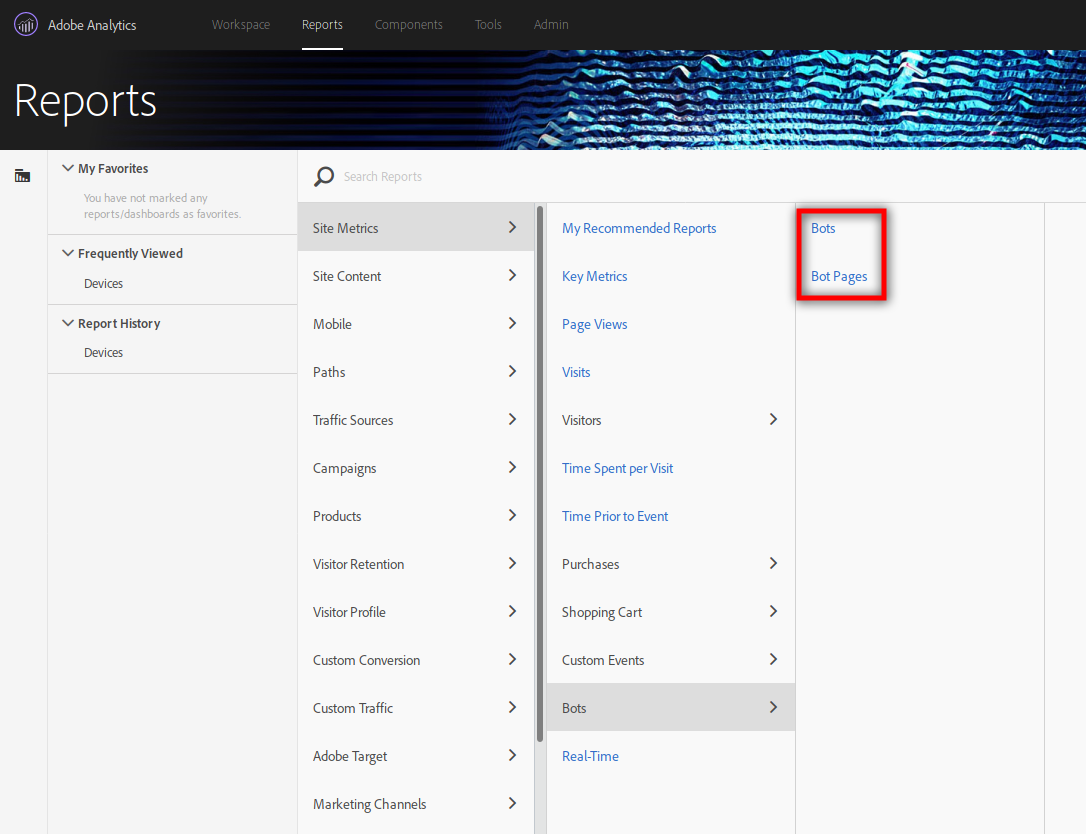1086x834 pixels.
Task: Collapse the Frequently Viewed section
Action: pyautogui.click(x=68, y=254)
